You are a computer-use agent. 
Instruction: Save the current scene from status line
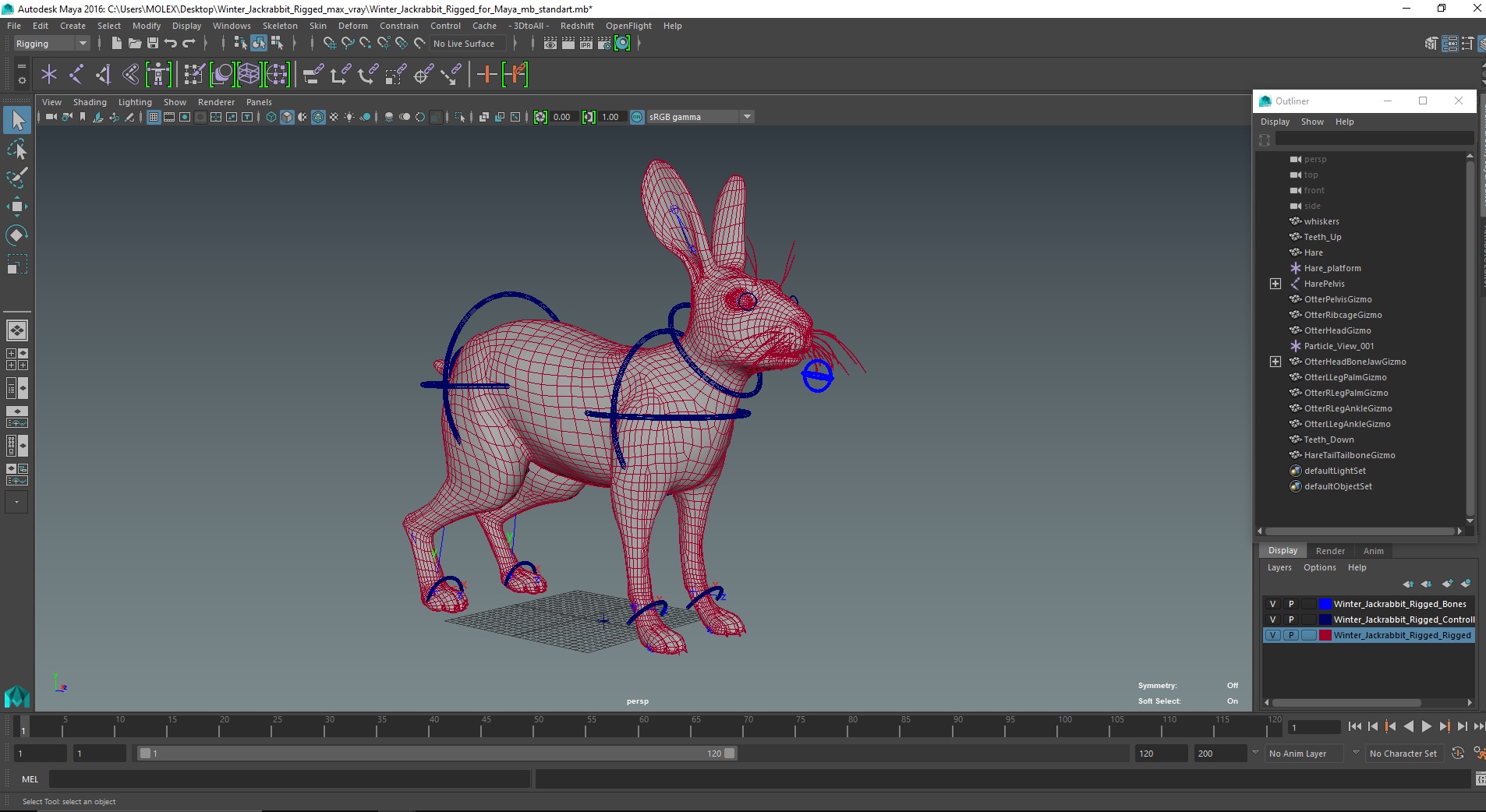coord(153,44)
